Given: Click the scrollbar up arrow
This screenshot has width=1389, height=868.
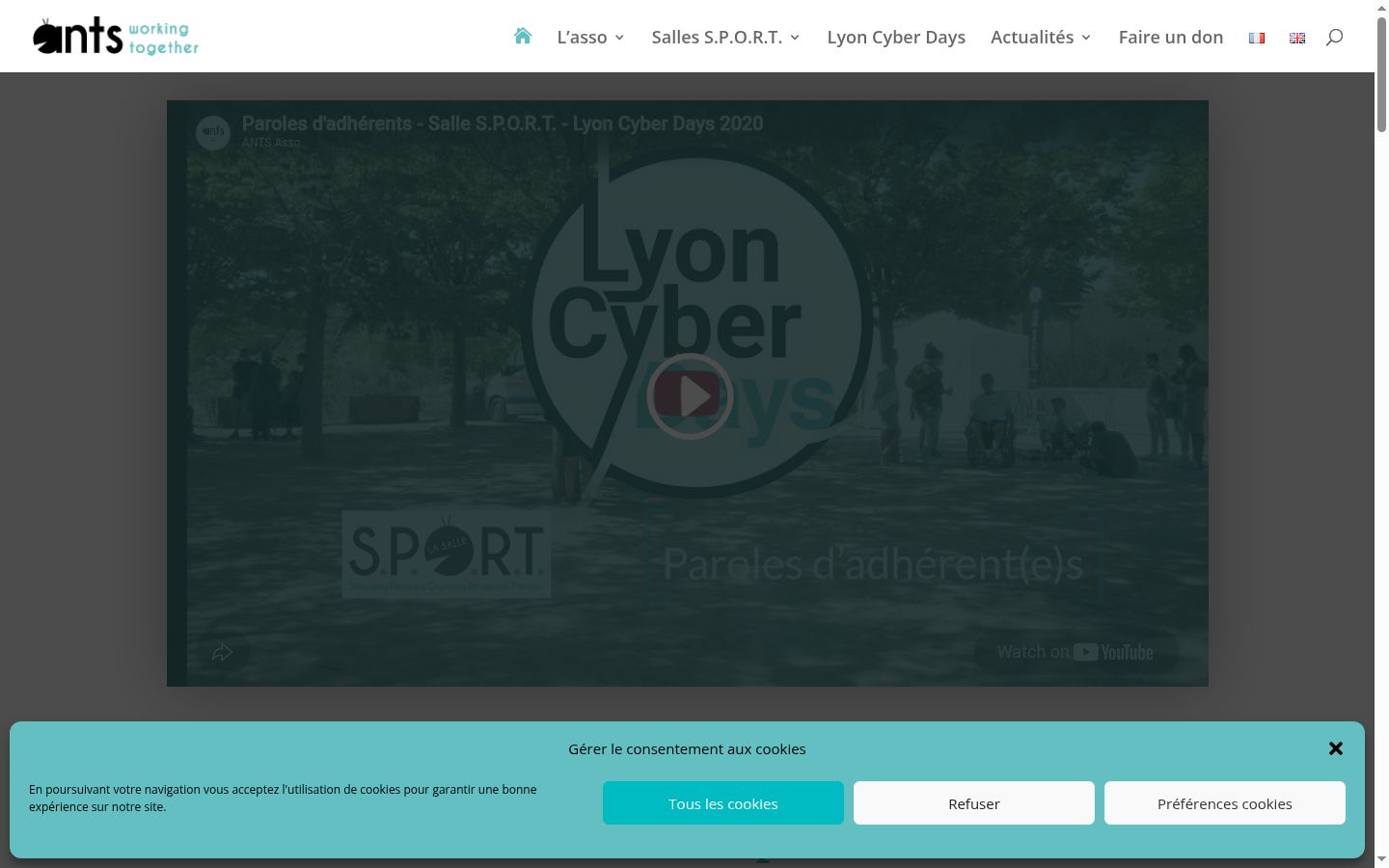Looking at the screenshot, I should click(x=1381, y=8).
